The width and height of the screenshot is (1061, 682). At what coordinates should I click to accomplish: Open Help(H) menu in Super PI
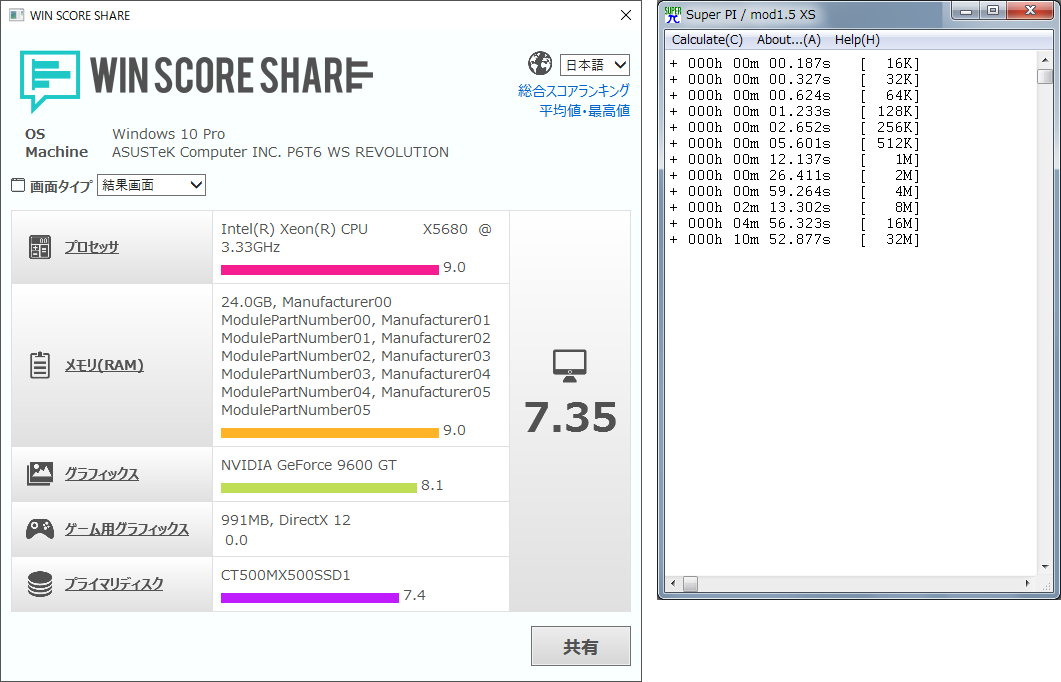click(x=857, y=40)
